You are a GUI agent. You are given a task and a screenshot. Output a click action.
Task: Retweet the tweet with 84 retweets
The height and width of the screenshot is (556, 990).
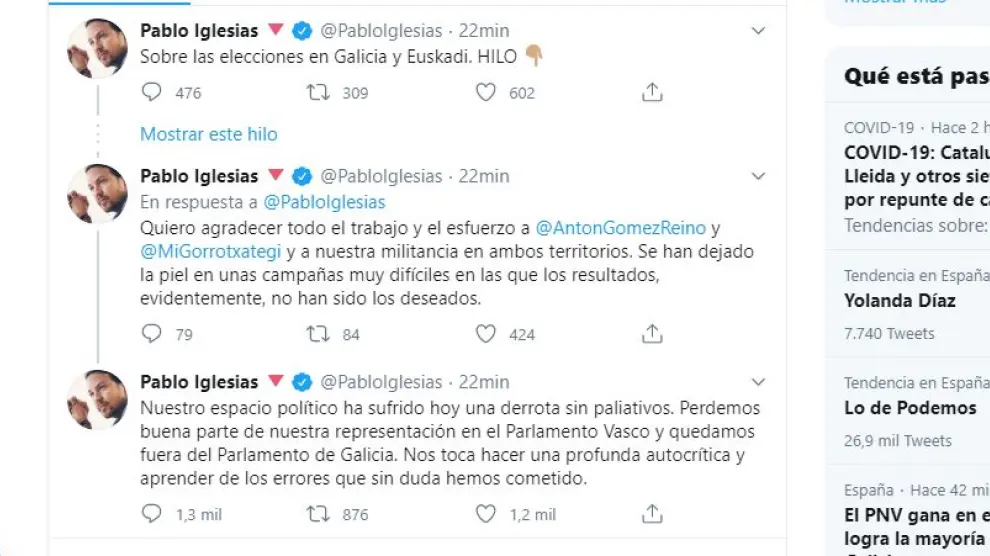click(318, 334)
